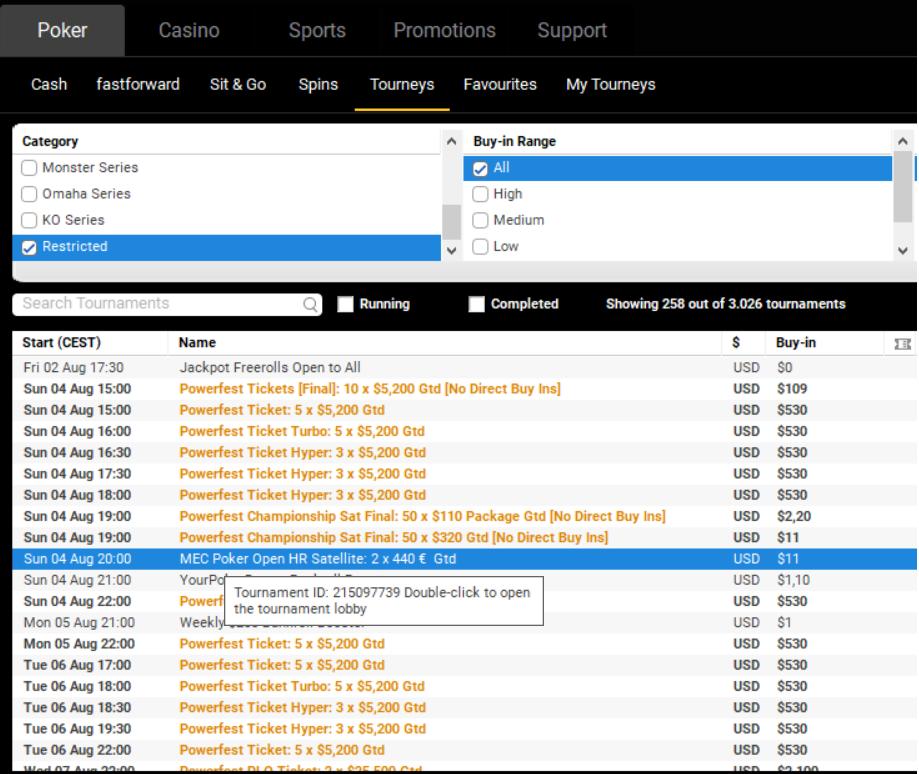Select the Medium buy-in range
The image size is (919, 774).
(x=480, y=220)
